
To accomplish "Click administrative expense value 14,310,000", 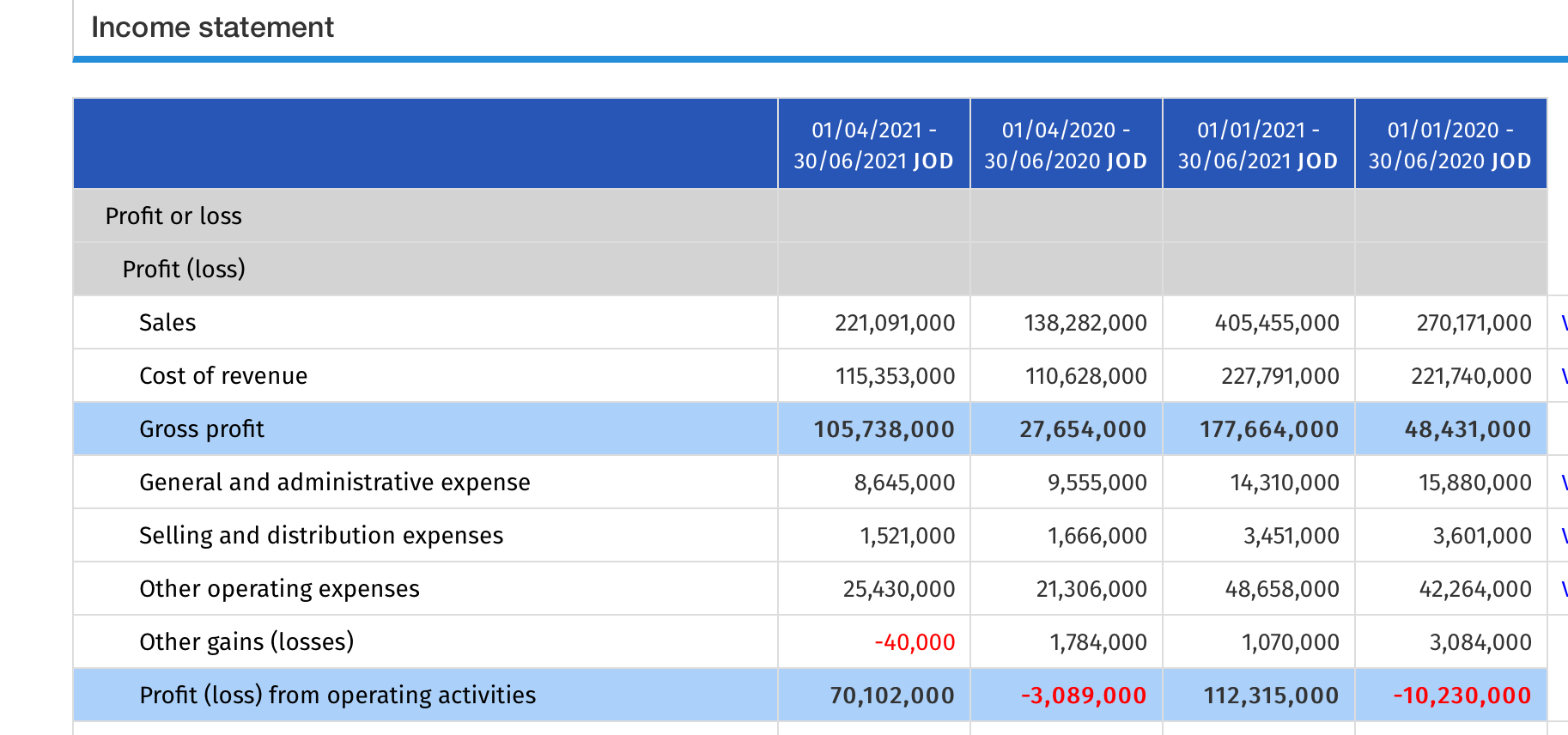I will pyautogui.click(x=1285, y=483).
